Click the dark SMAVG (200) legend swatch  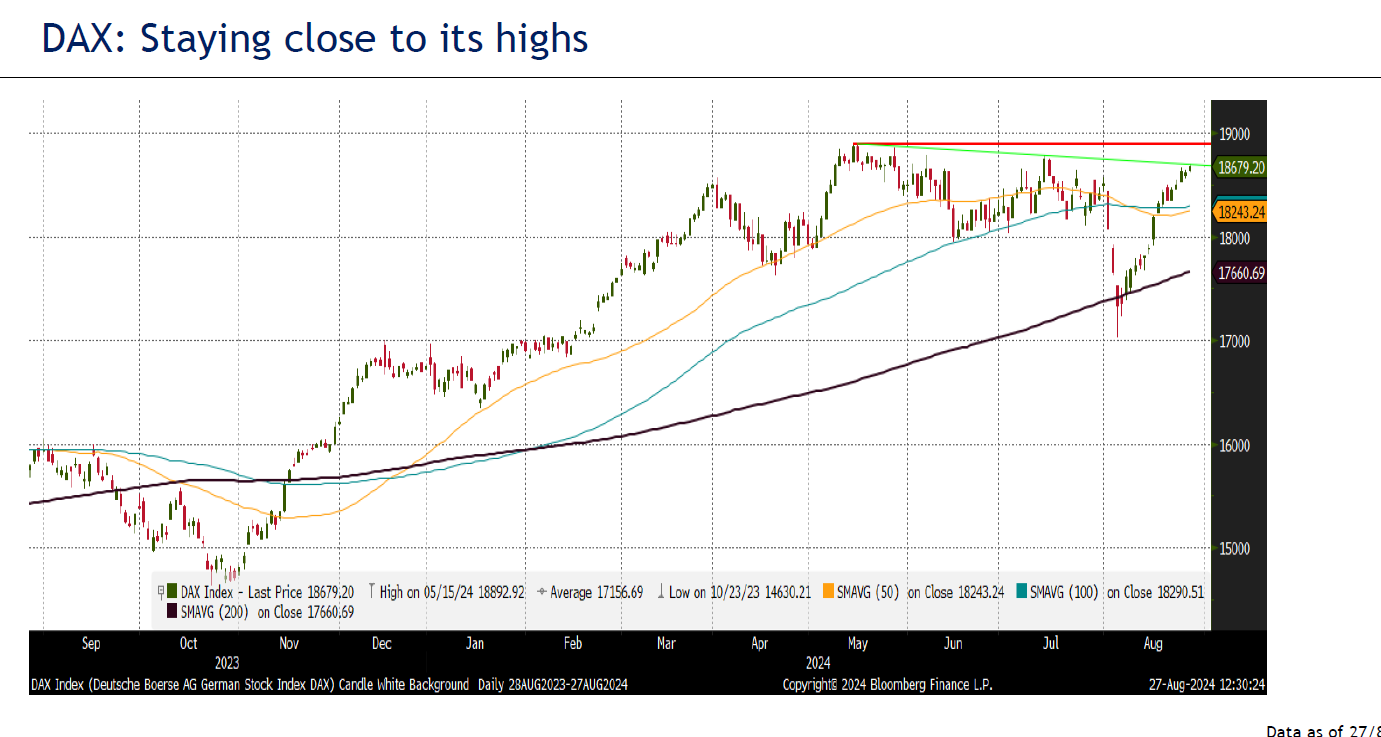173,611
